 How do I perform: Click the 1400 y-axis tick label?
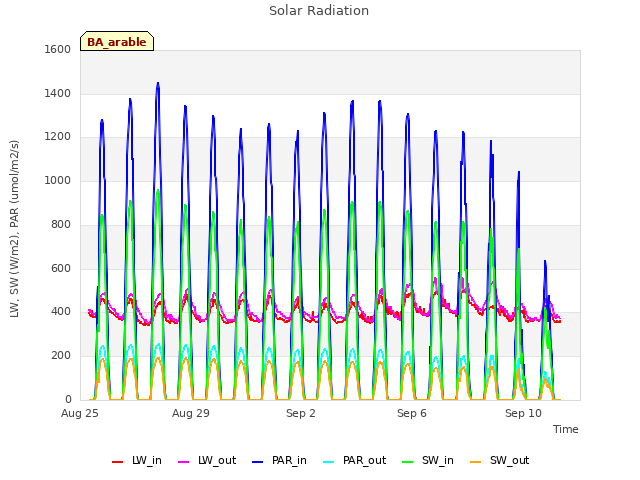(58, 93)
